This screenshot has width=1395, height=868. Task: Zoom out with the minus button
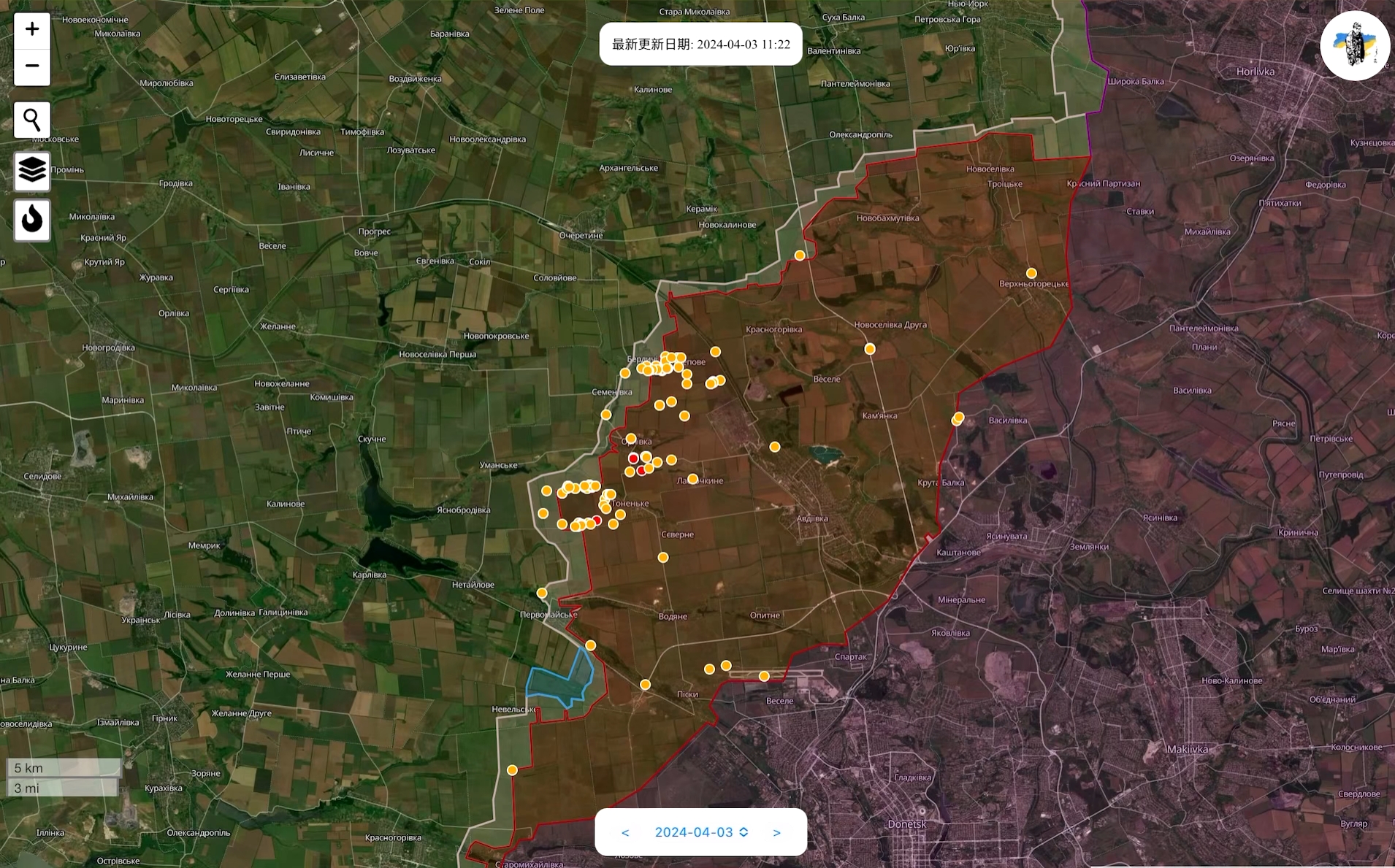point(32,66)
